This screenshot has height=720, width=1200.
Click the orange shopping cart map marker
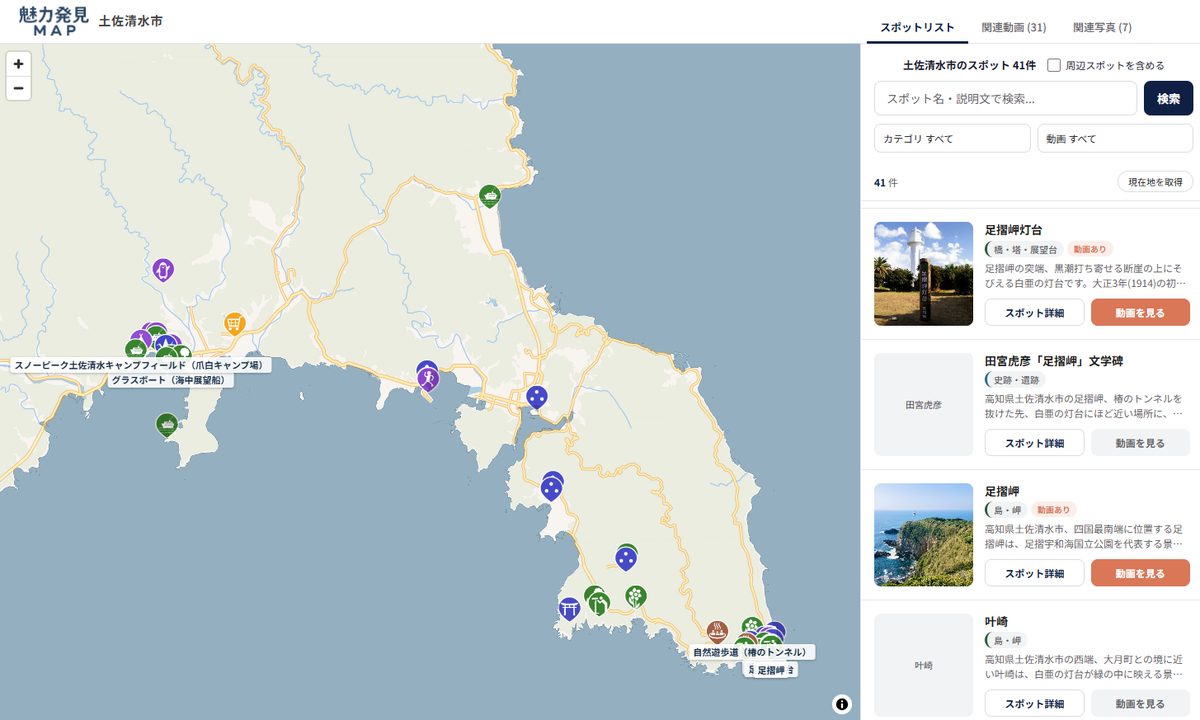pyautogui.click(x=234, y=323)
